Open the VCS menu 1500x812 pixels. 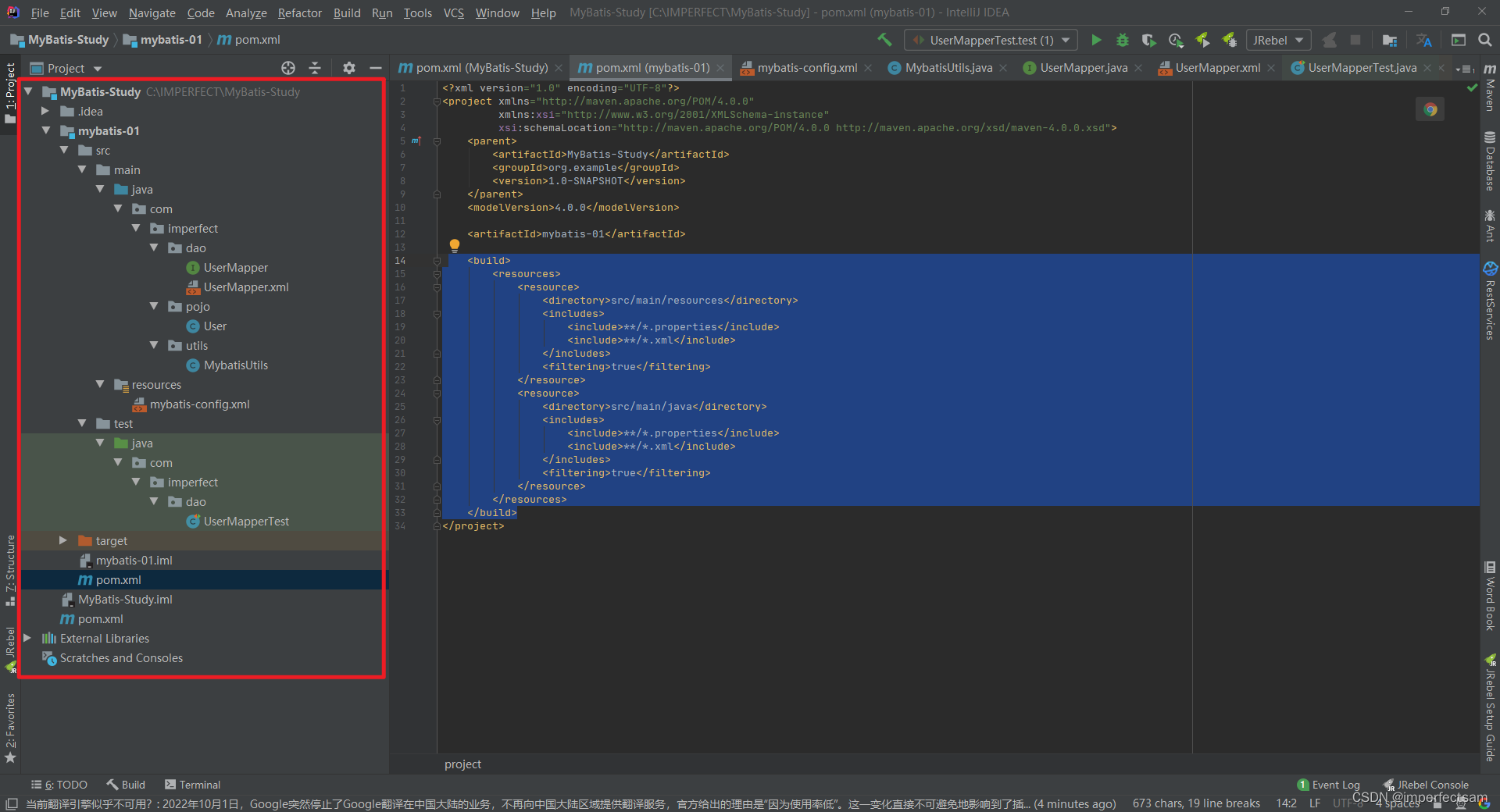click(453, 12)
